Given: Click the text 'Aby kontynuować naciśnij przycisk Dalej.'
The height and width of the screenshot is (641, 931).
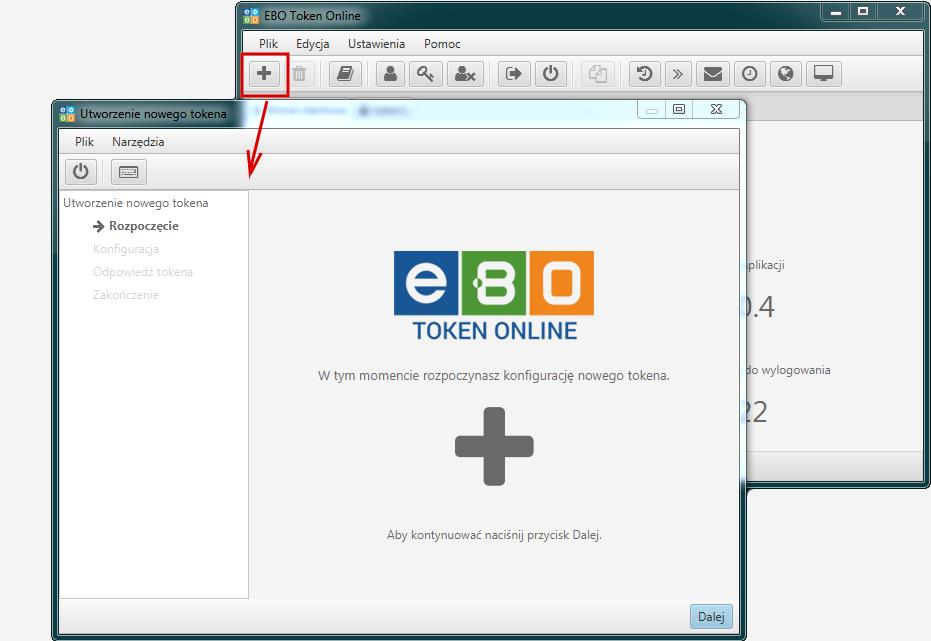Looking at the screenshot, I should tap(495, 535).
